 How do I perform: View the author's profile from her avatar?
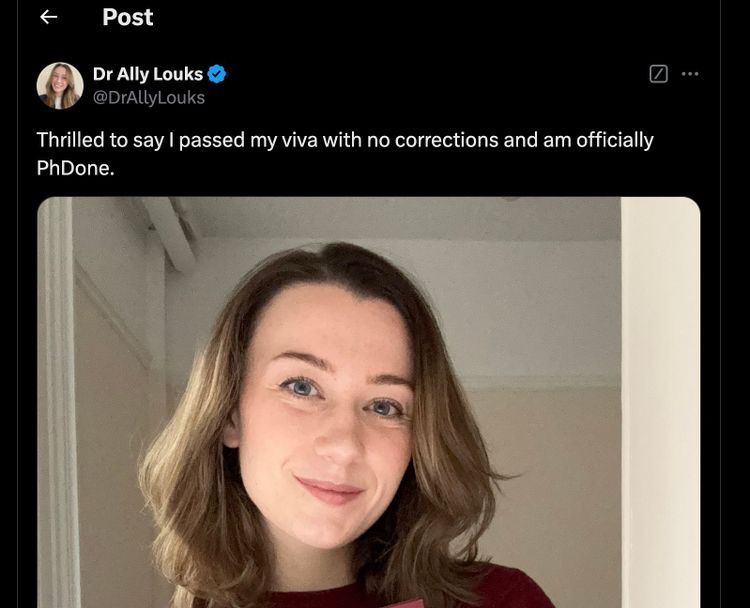point(60,86)
